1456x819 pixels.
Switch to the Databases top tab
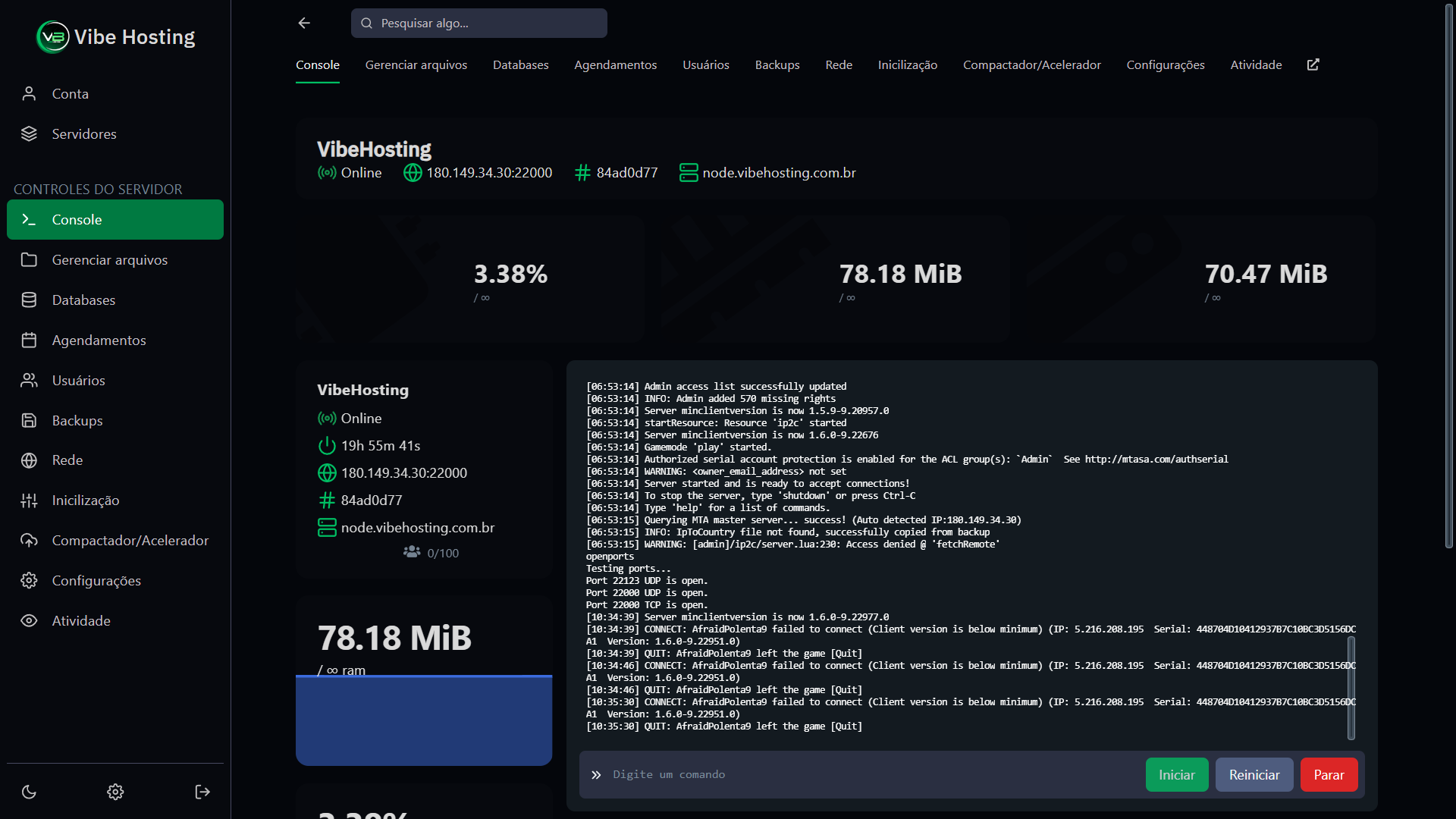[521, 65]
